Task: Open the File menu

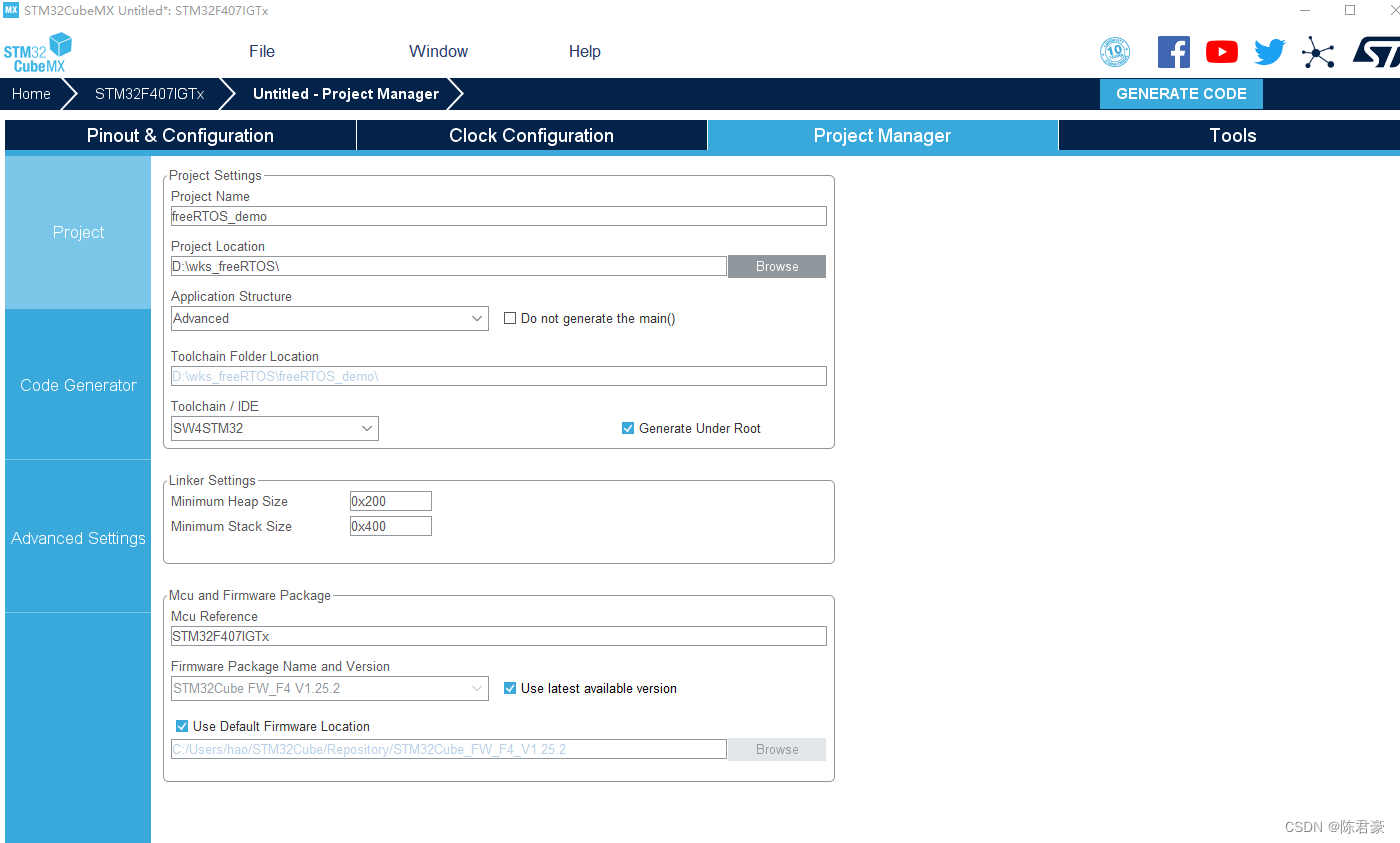Action: 262,52
